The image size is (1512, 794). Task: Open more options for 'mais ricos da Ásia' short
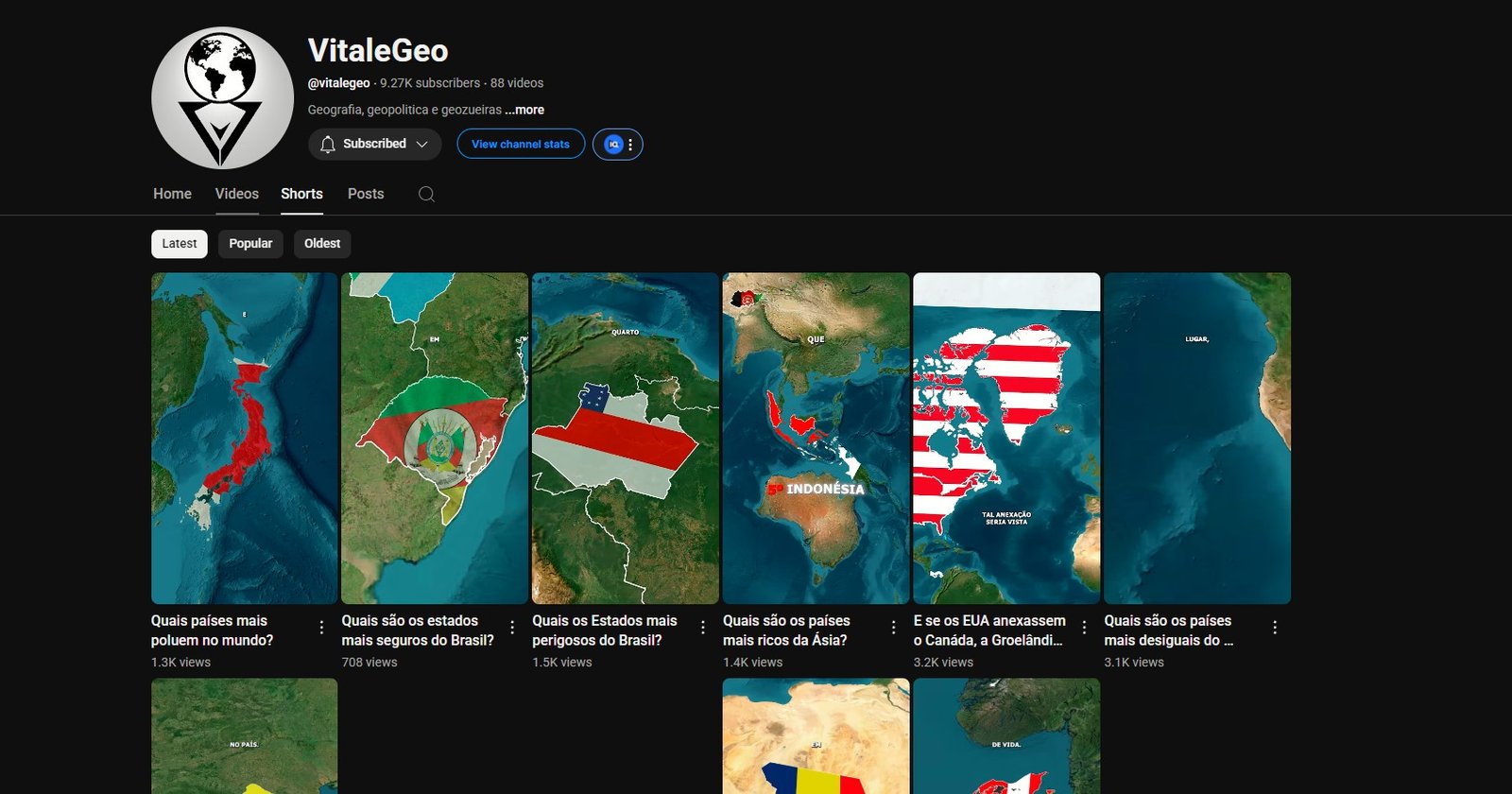pyautogui.click(x=894, y=628)
